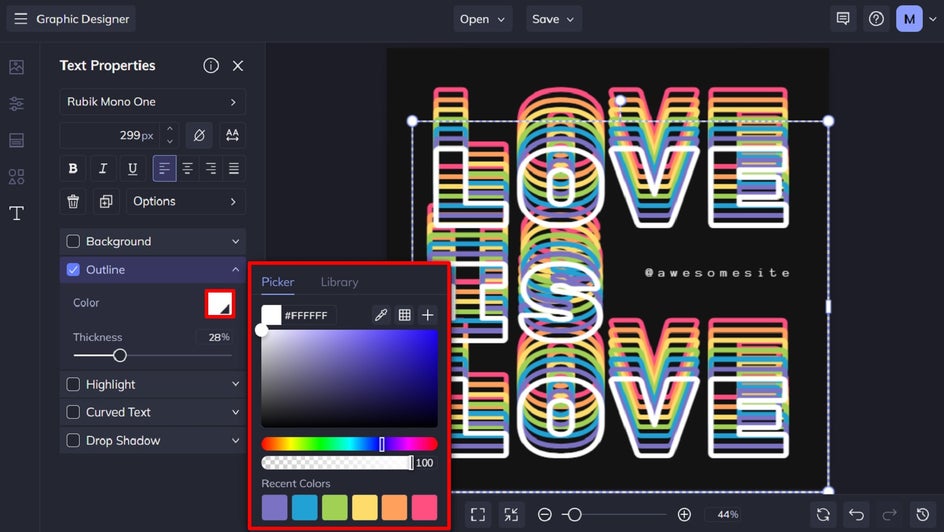Zoom out with the minus icon
This screenshot has width=944, height=532.
click(x=544, y=515)
